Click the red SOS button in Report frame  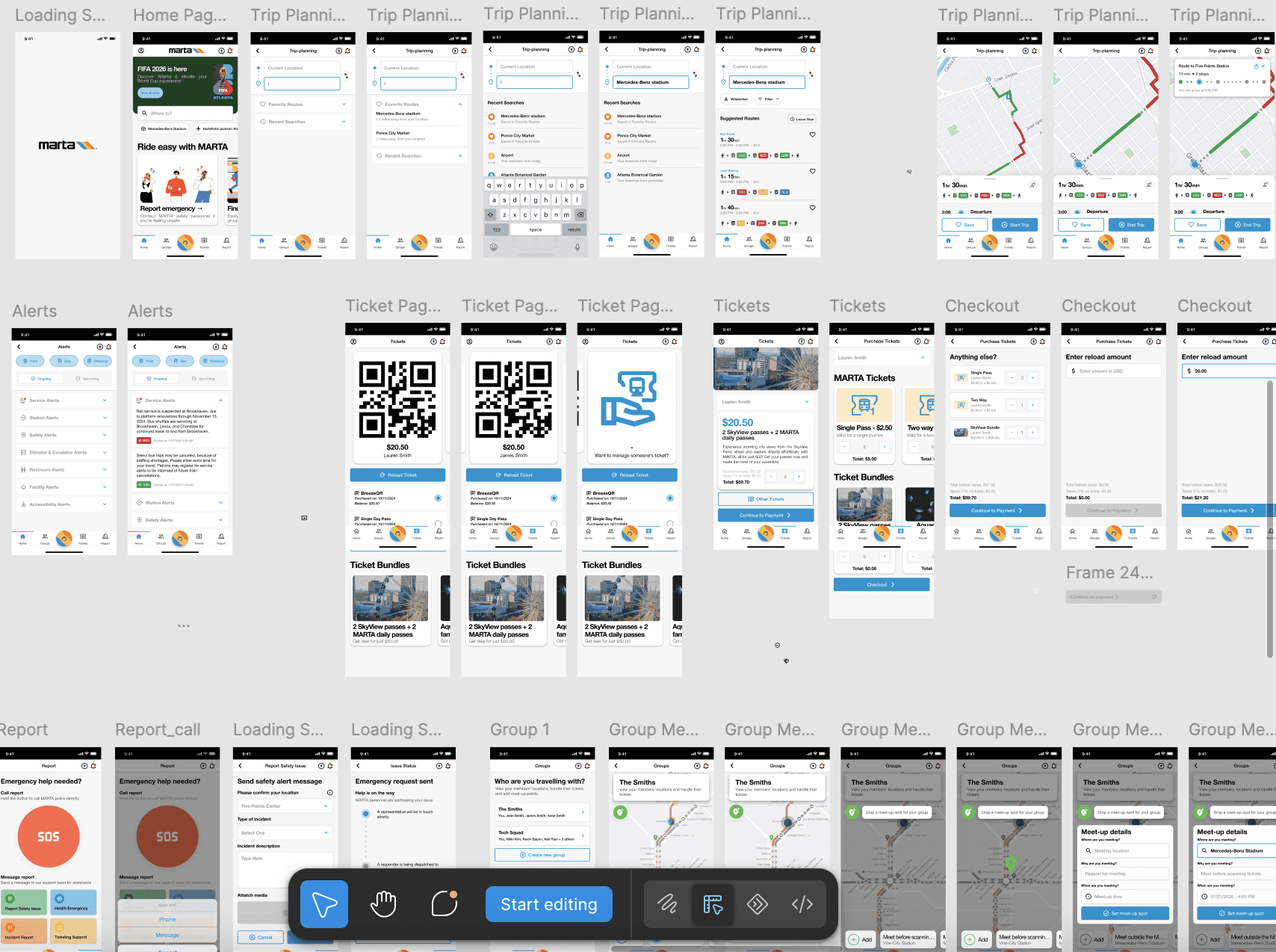(49, 837)
